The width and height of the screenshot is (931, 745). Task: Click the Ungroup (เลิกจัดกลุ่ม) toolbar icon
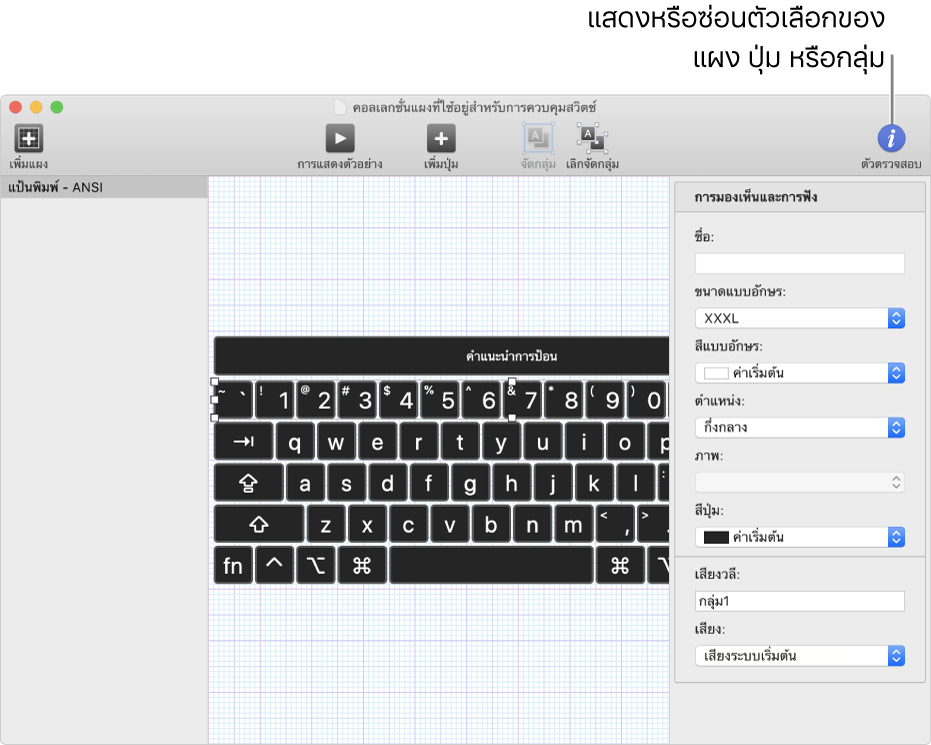(592, 138)
